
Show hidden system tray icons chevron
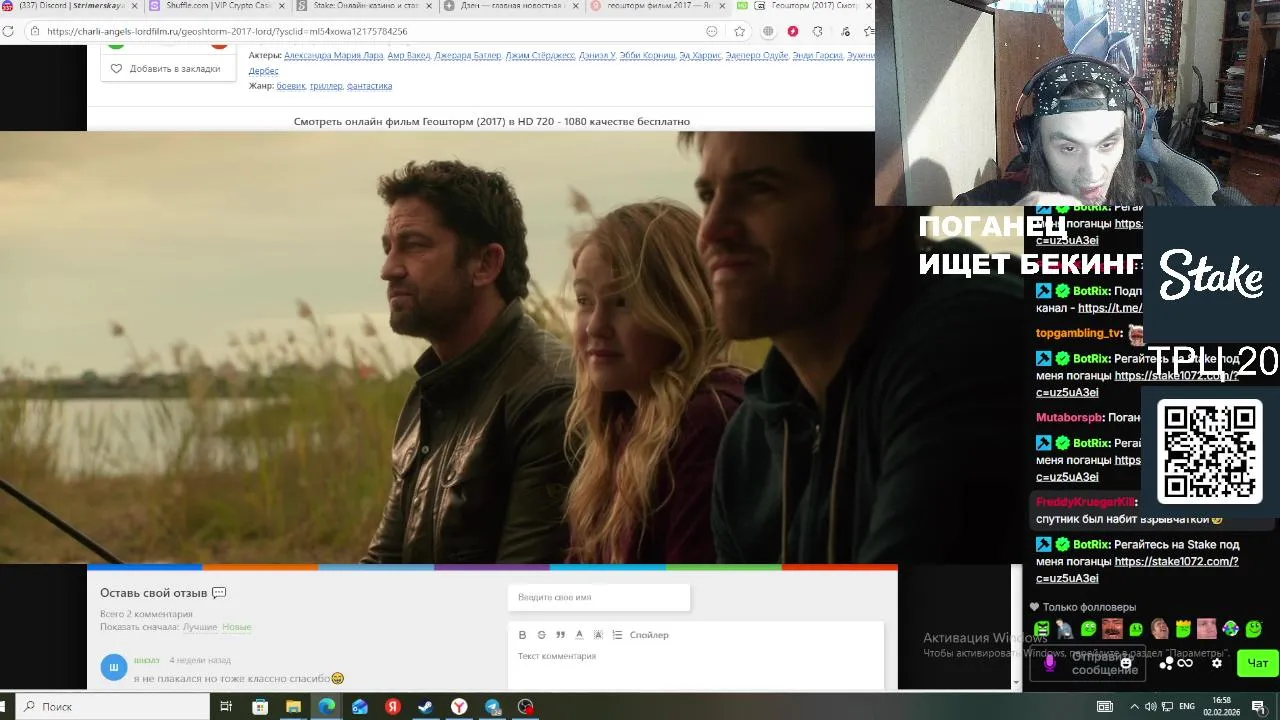(1134, 707)
